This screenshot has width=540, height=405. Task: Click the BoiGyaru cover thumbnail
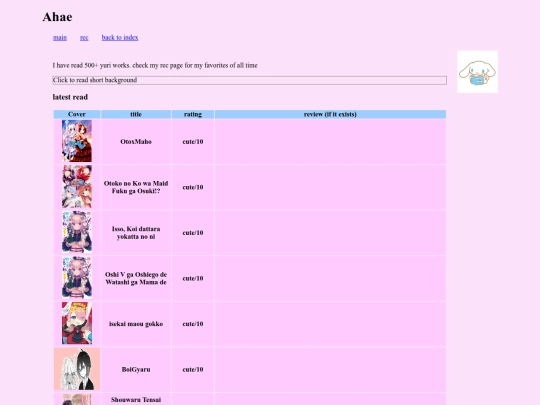[x=77, y=369]
